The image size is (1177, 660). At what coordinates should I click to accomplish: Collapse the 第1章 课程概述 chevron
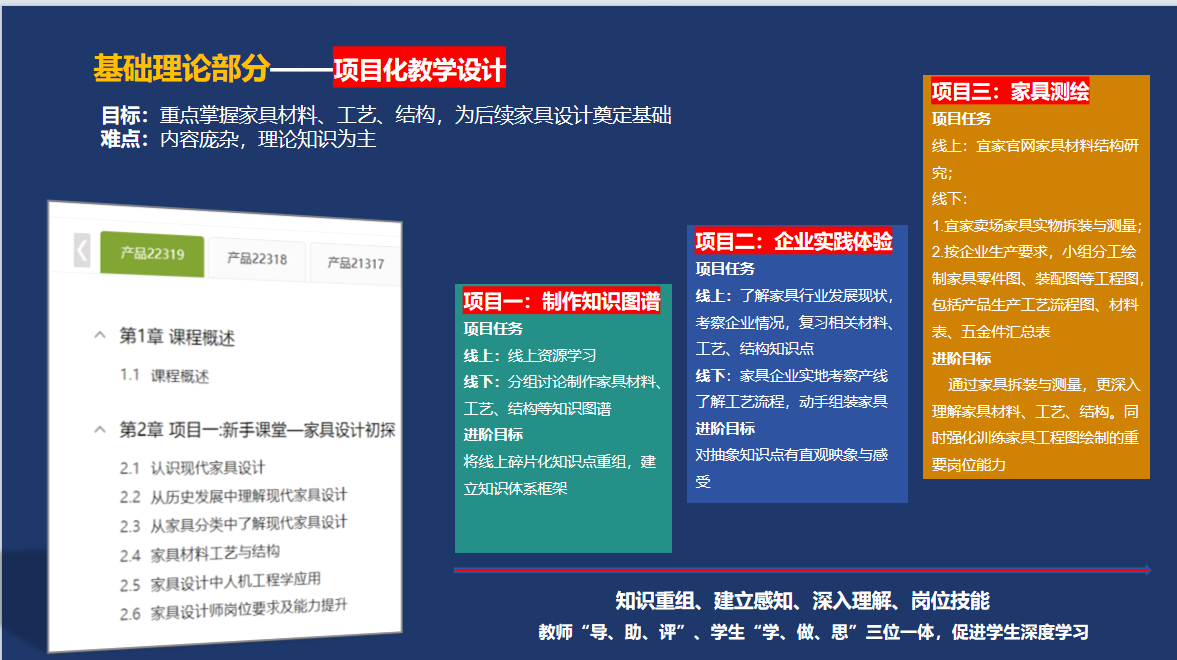[99, 335]
